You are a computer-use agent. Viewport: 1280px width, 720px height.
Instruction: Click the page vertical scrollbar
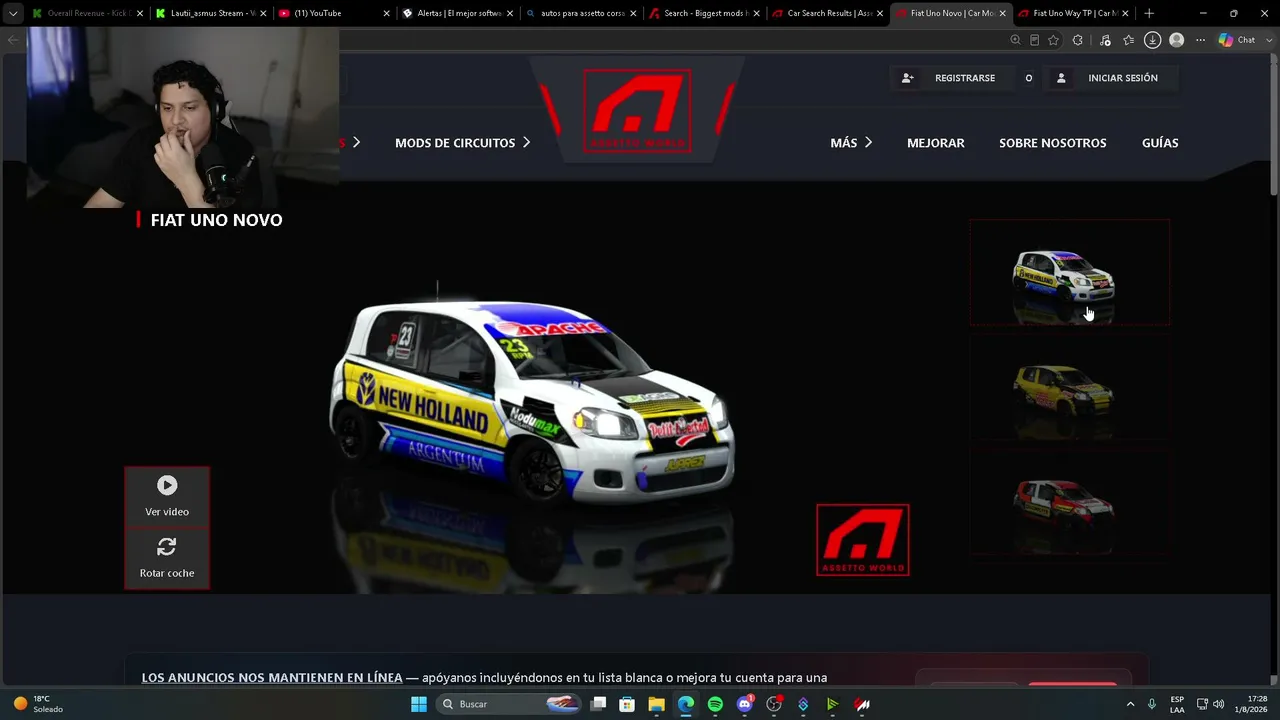1274,124
